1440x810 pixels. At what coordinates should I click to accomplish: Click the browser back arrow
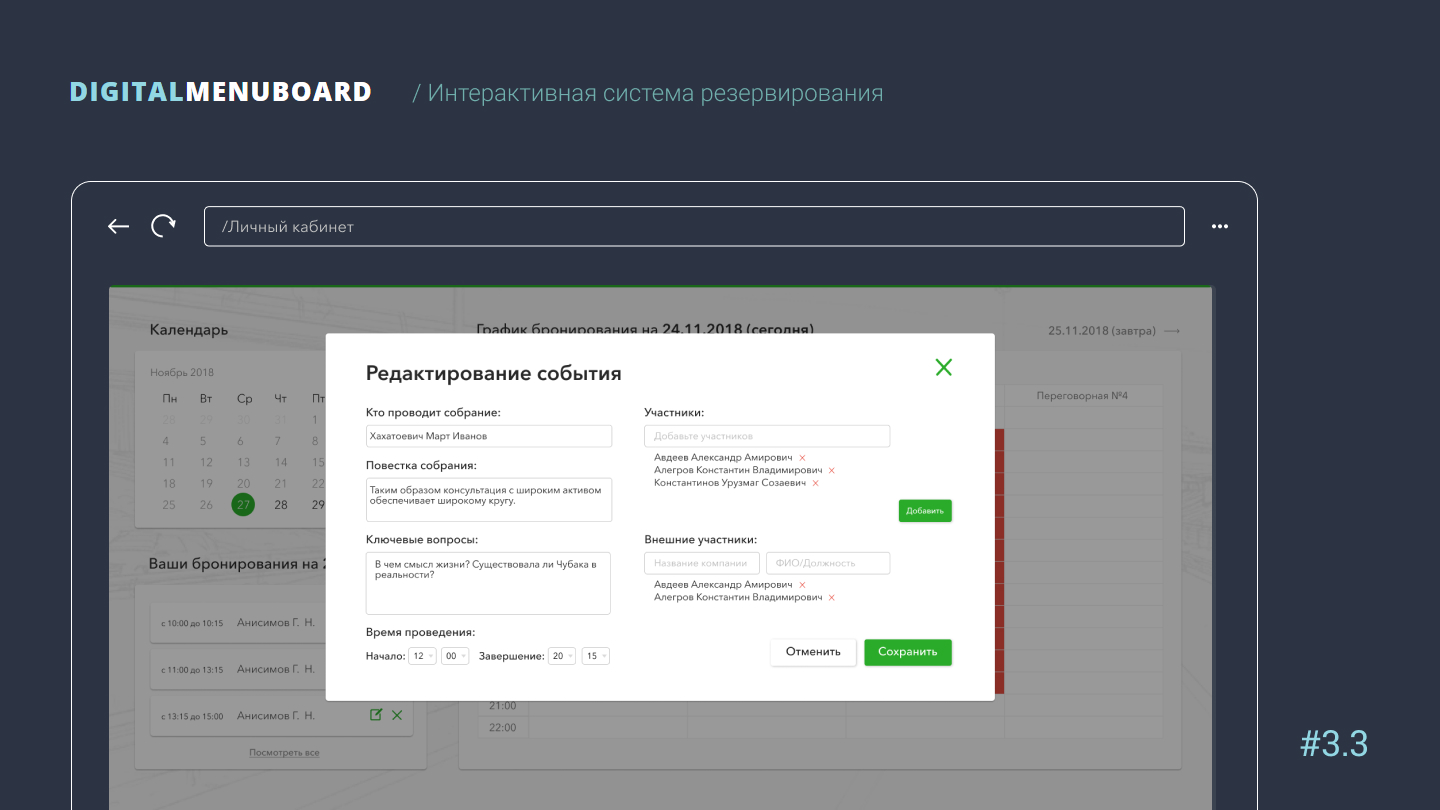point(119,226)
